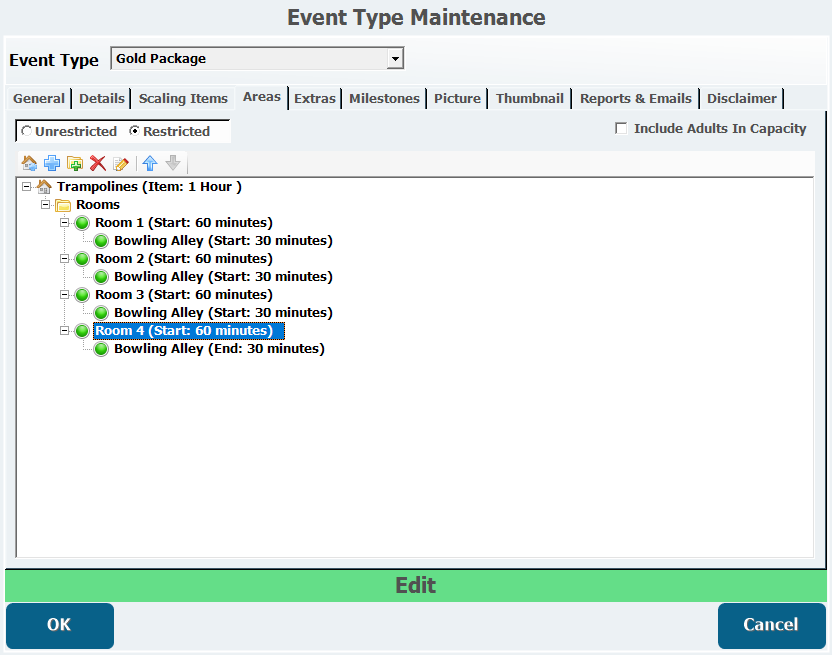Click the red X delete icon

97,163
